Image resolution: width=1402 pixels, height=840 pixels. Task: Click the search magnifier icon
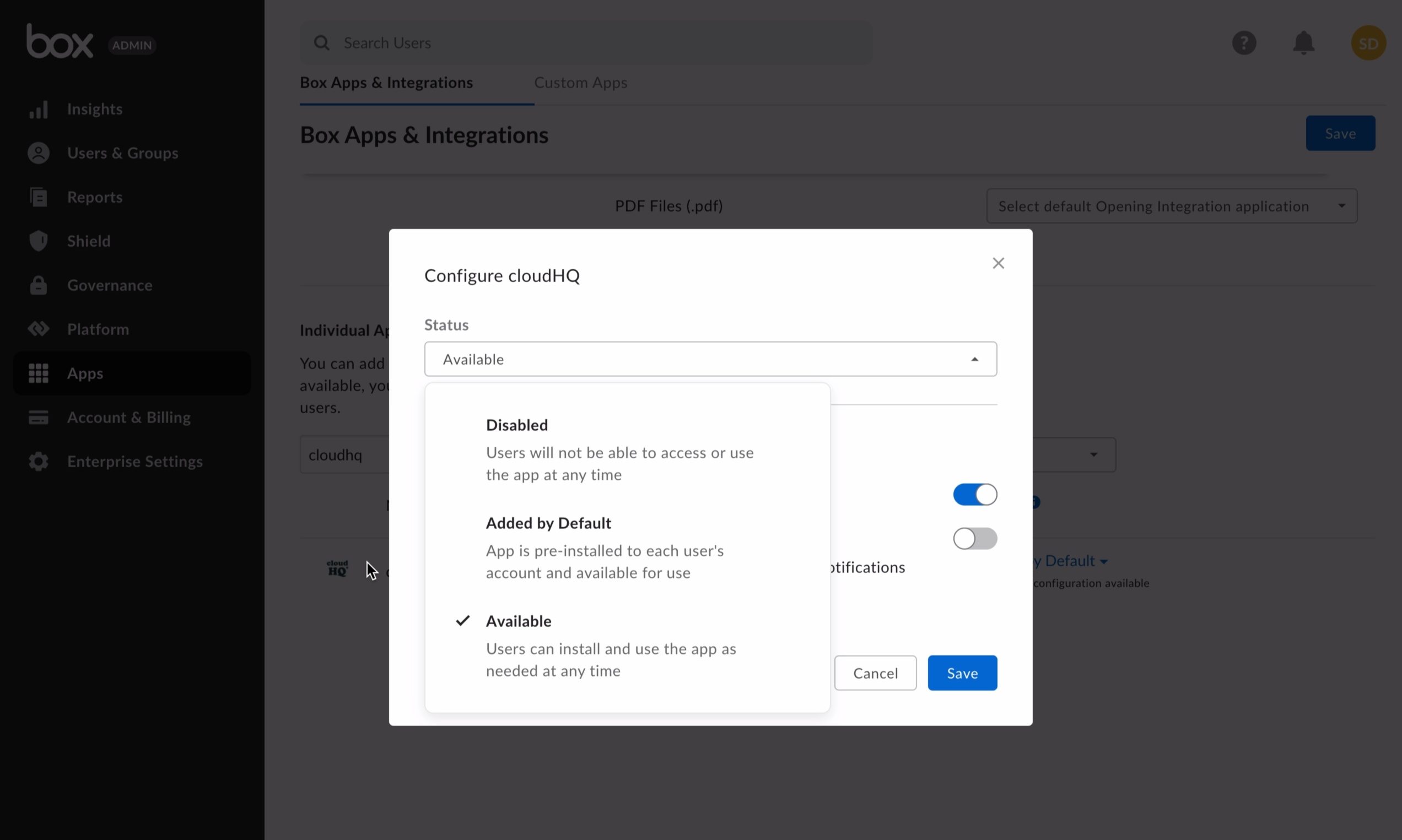click(x=322, y=43)
